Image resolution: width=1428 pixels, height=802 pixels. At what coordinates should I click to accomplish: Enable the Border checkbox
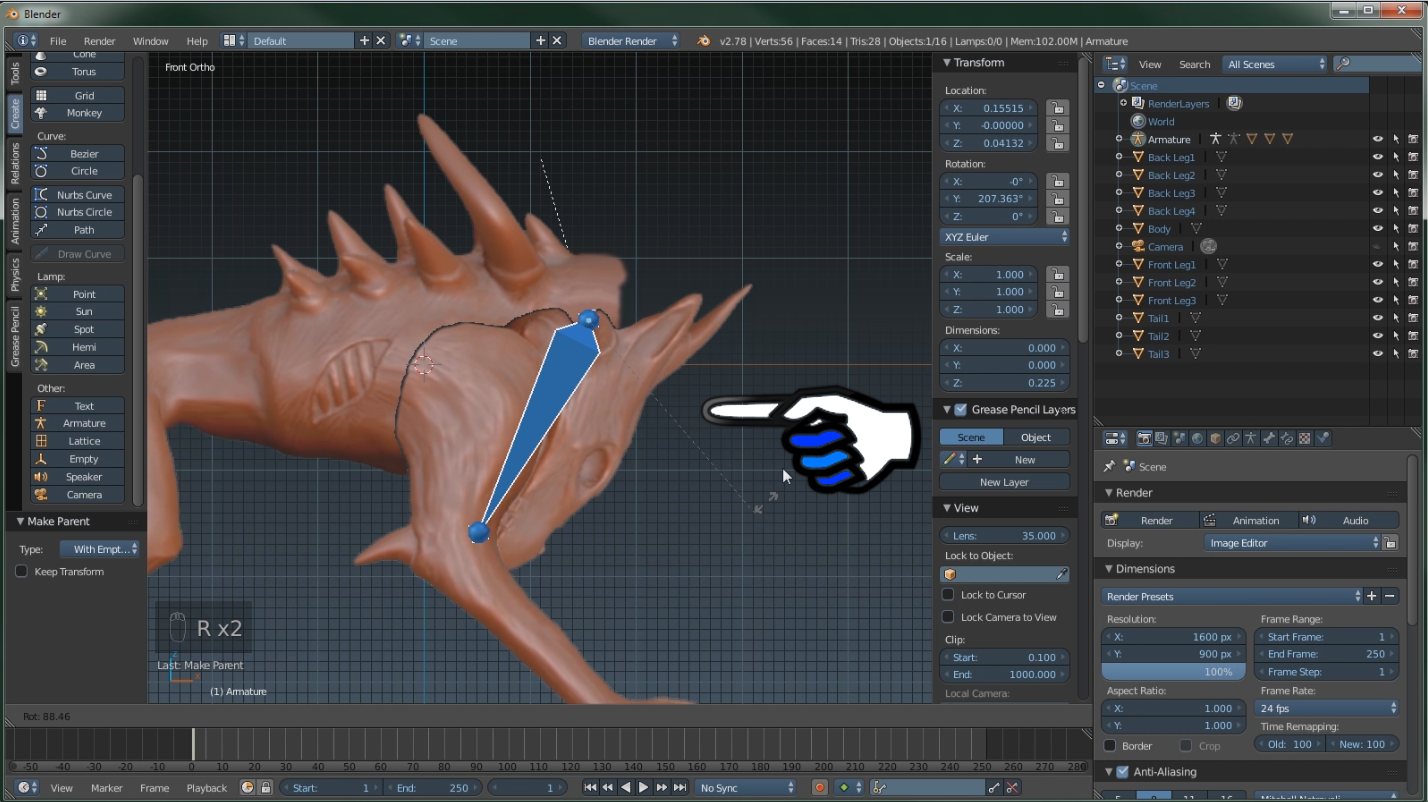coord(1110,745)
